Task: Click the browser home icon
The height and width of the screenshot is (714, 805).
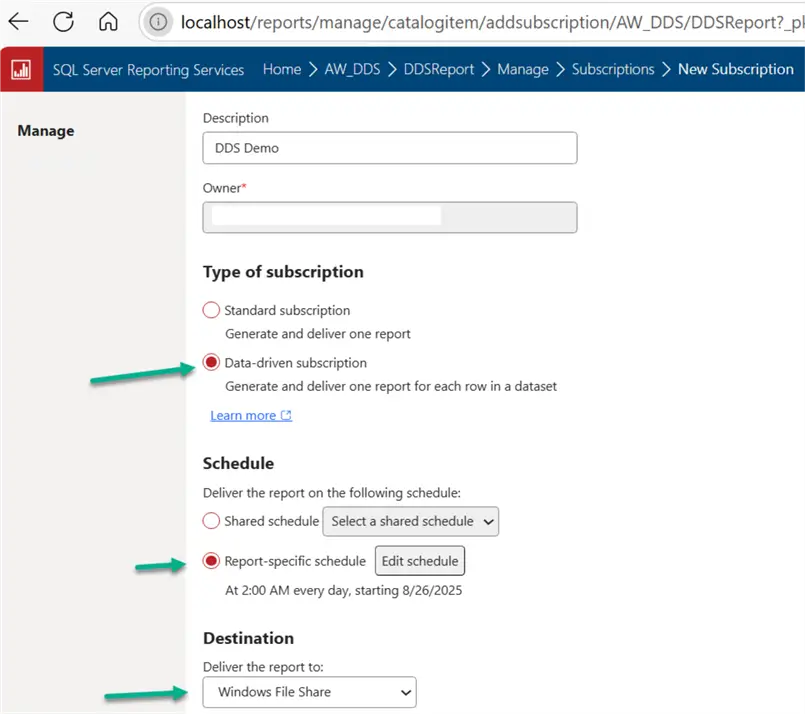Action: pyautogui.click(x=108, y=21)
